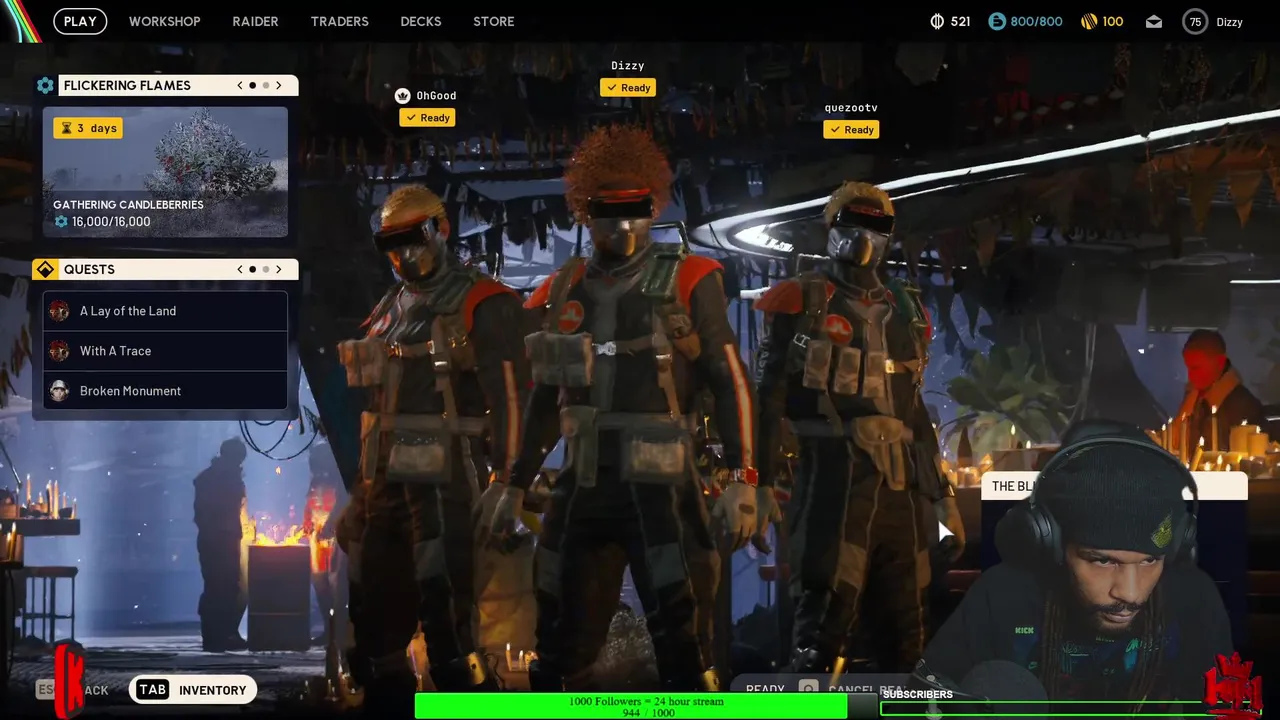The width and height of the screenshot is (1280, 720).
Task: Select the OhGood player name
Action: 436,96
